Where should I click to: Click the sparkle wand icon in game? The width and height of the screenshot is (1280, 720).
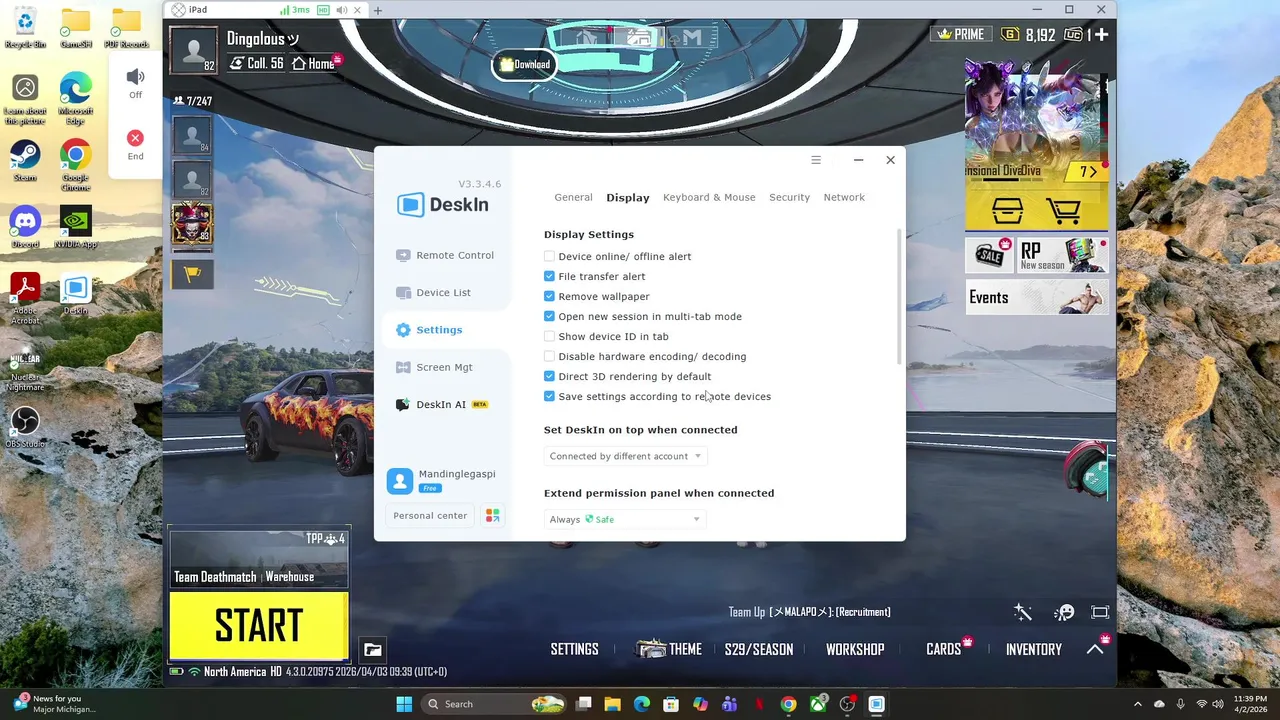pos(1022,612)
